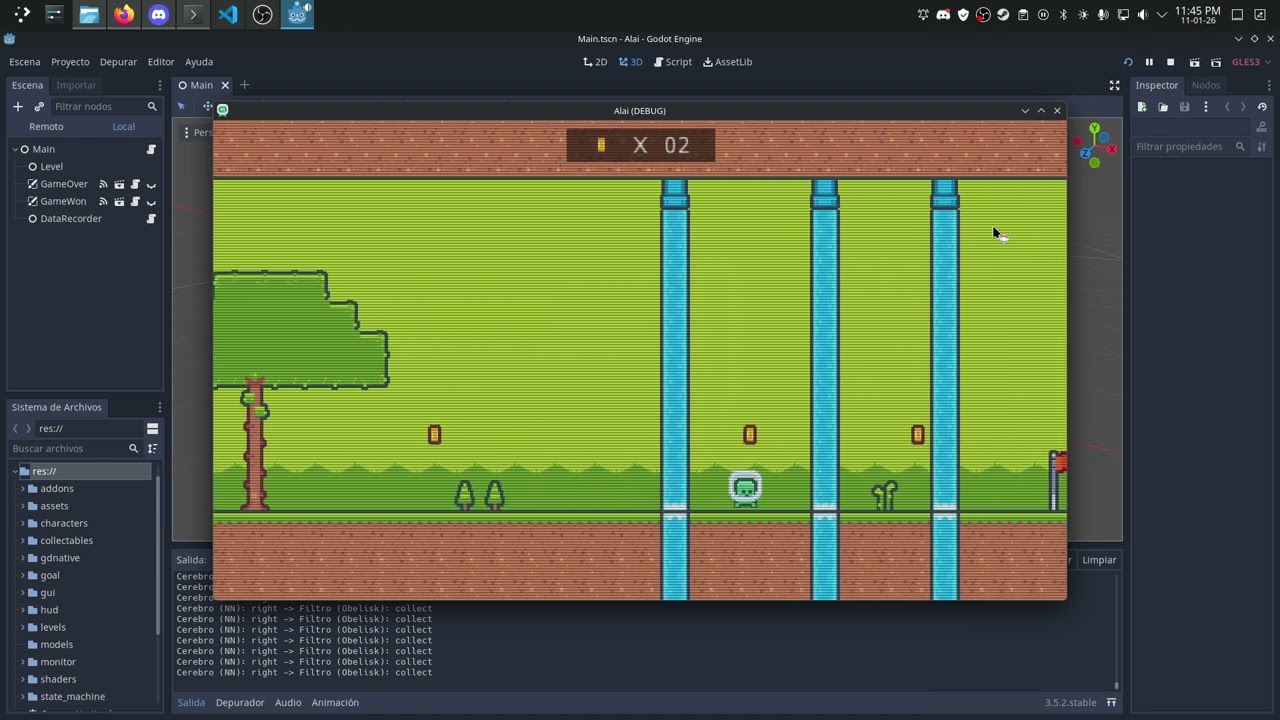Click the Filtrar propiedades field
Viewport: 1280px width, 720px height.
click(1191, 147)
